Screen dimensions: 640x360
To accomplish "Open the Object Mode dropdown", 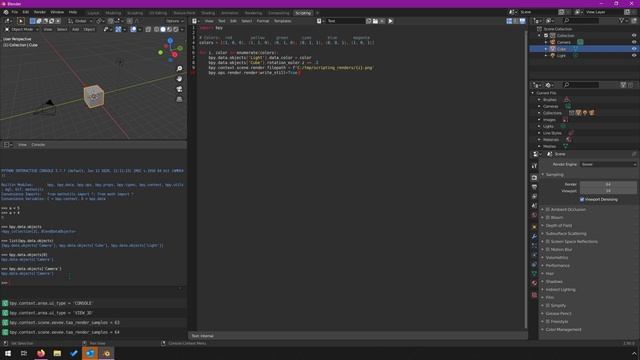I will 22,29.
